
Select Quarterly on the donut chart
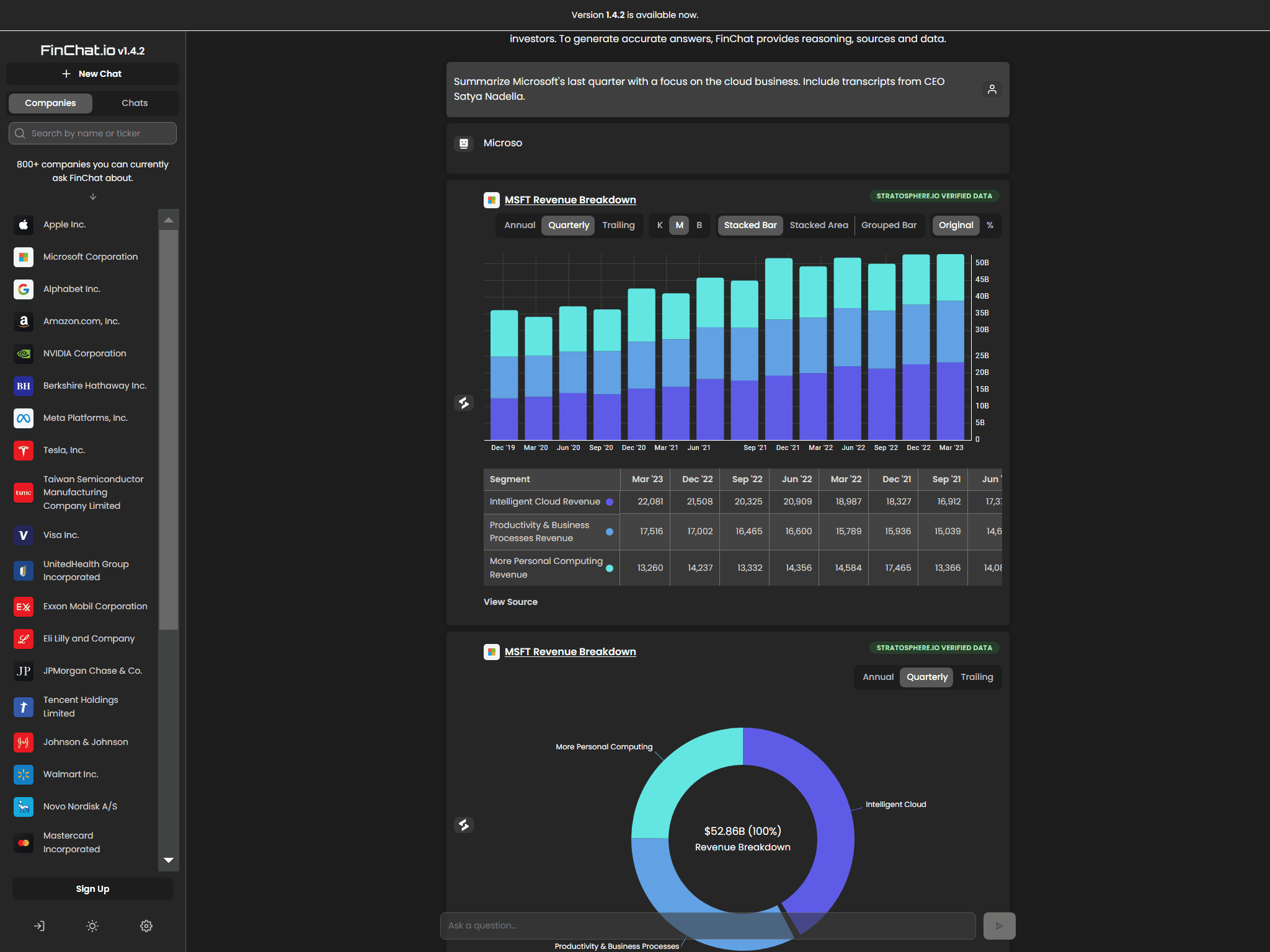[x=927, y=677]
